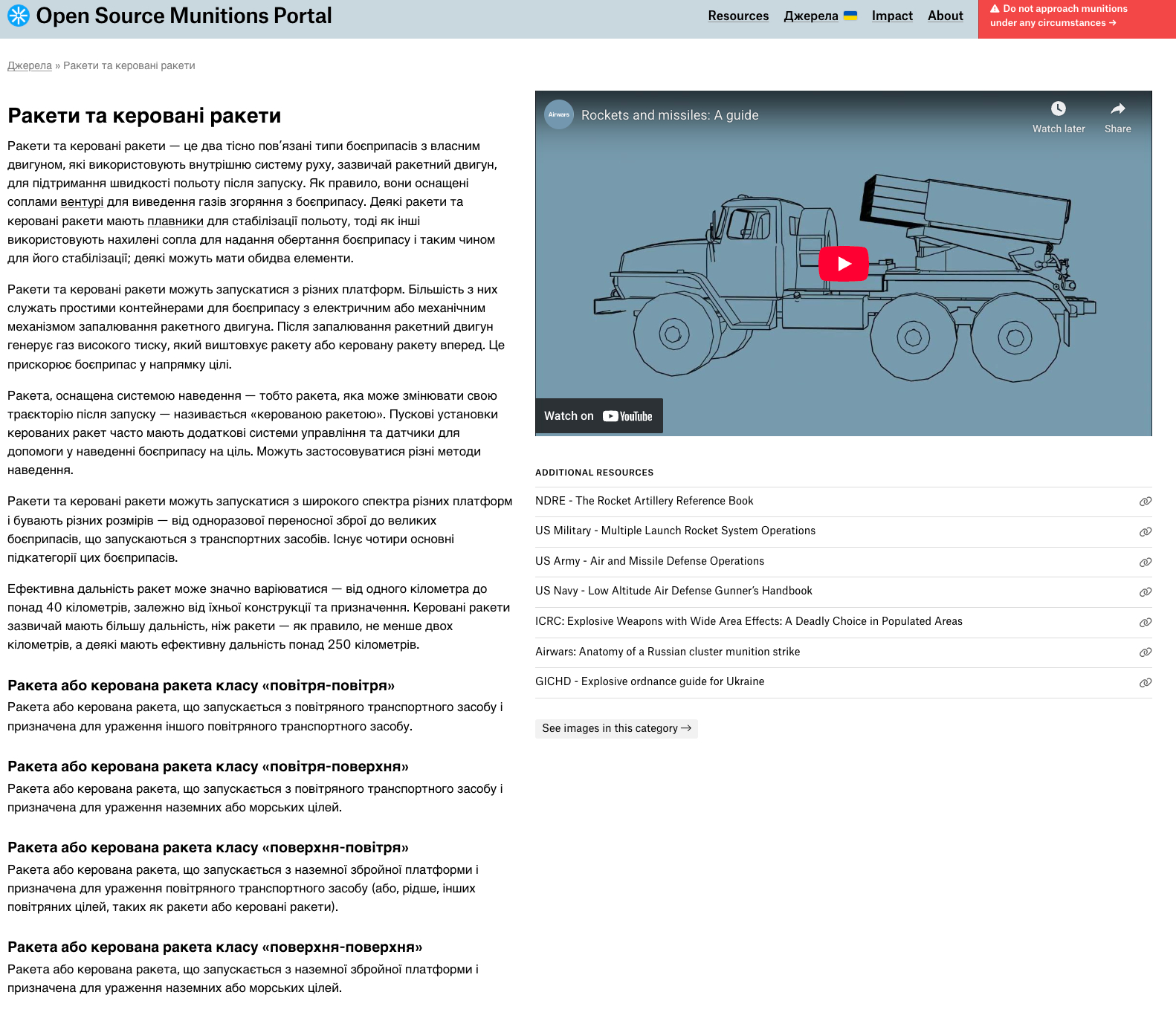Viewport: 1176px width, 1018px height.
Task: Open Watch on YouTube button
Action: [598, 416]
